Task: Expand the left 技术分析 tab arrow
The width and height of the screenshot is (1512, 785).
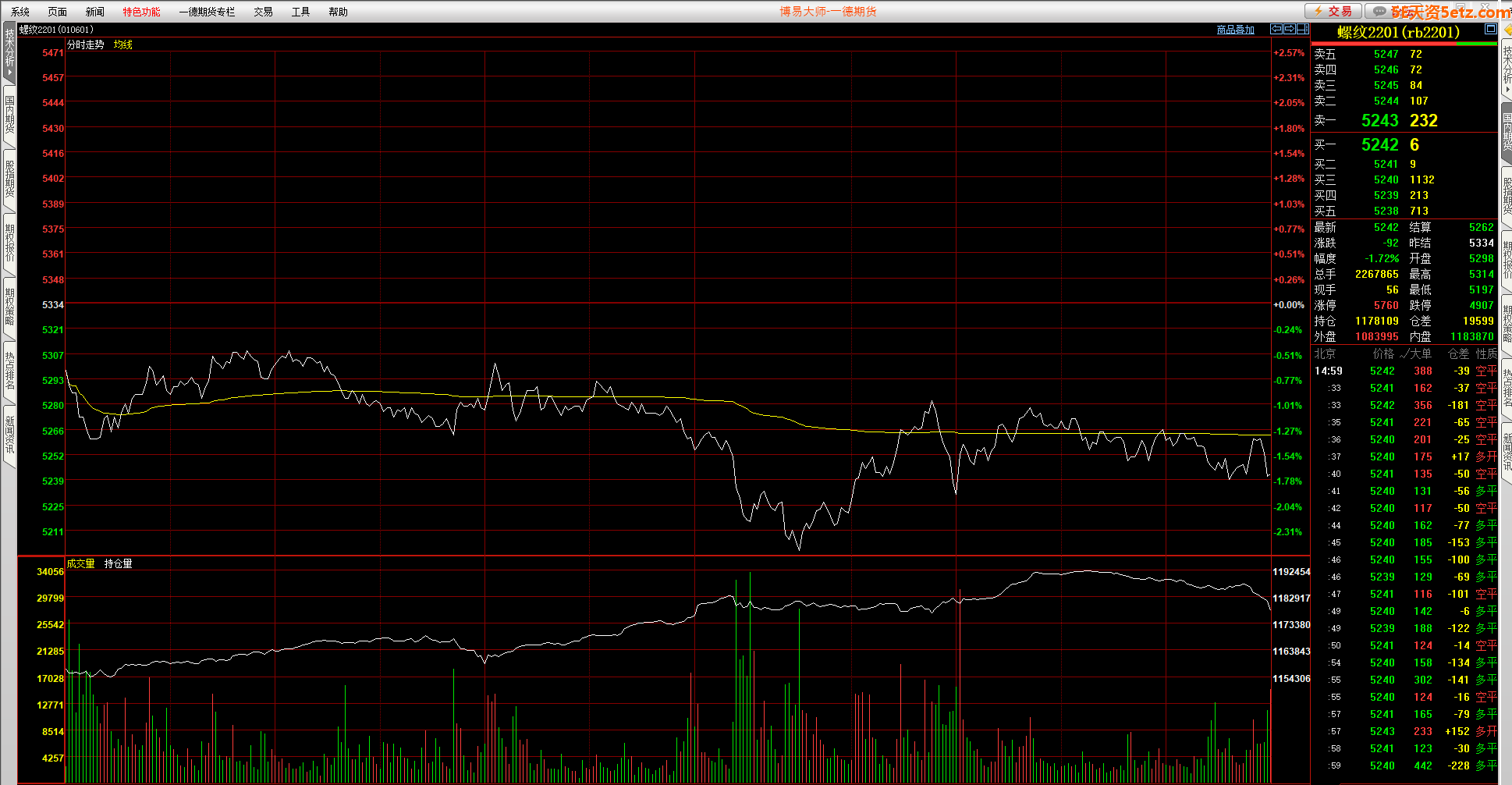Action: [x=9, y=73]
